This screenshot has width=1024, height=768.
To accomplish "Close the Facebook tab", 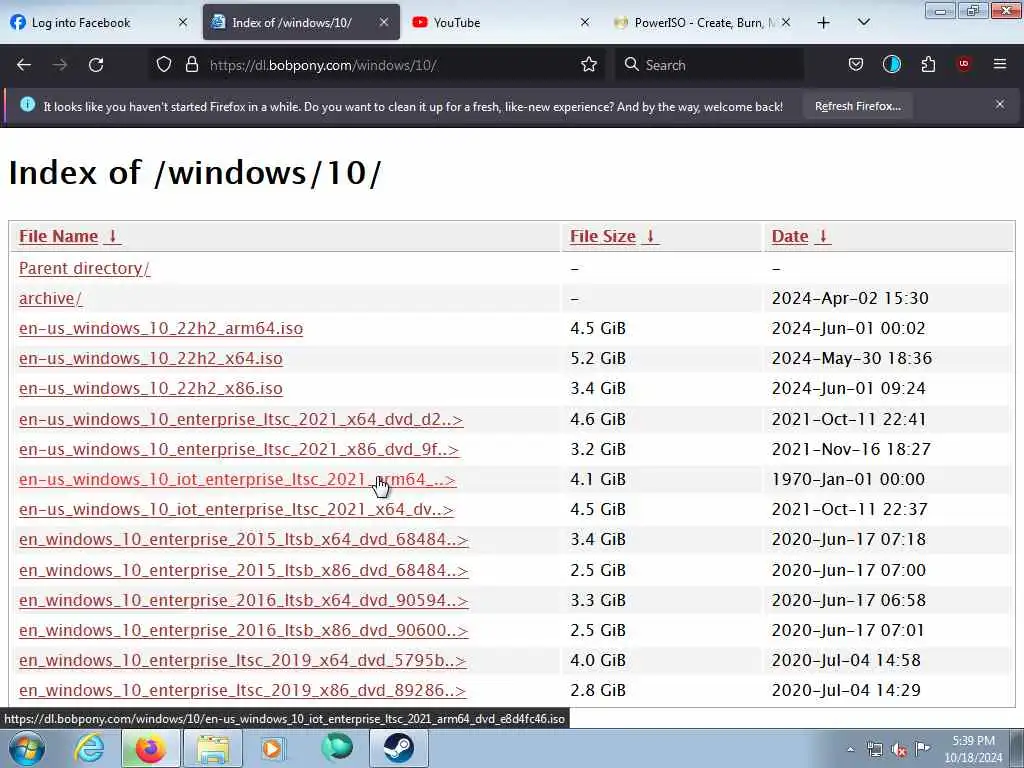I will coord(183,22).
